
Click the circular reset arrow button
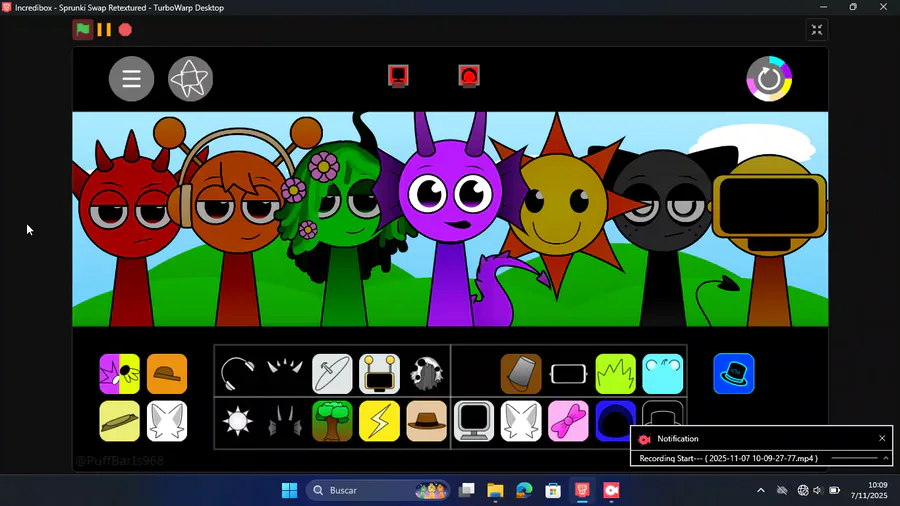click(x=769, y=79)
